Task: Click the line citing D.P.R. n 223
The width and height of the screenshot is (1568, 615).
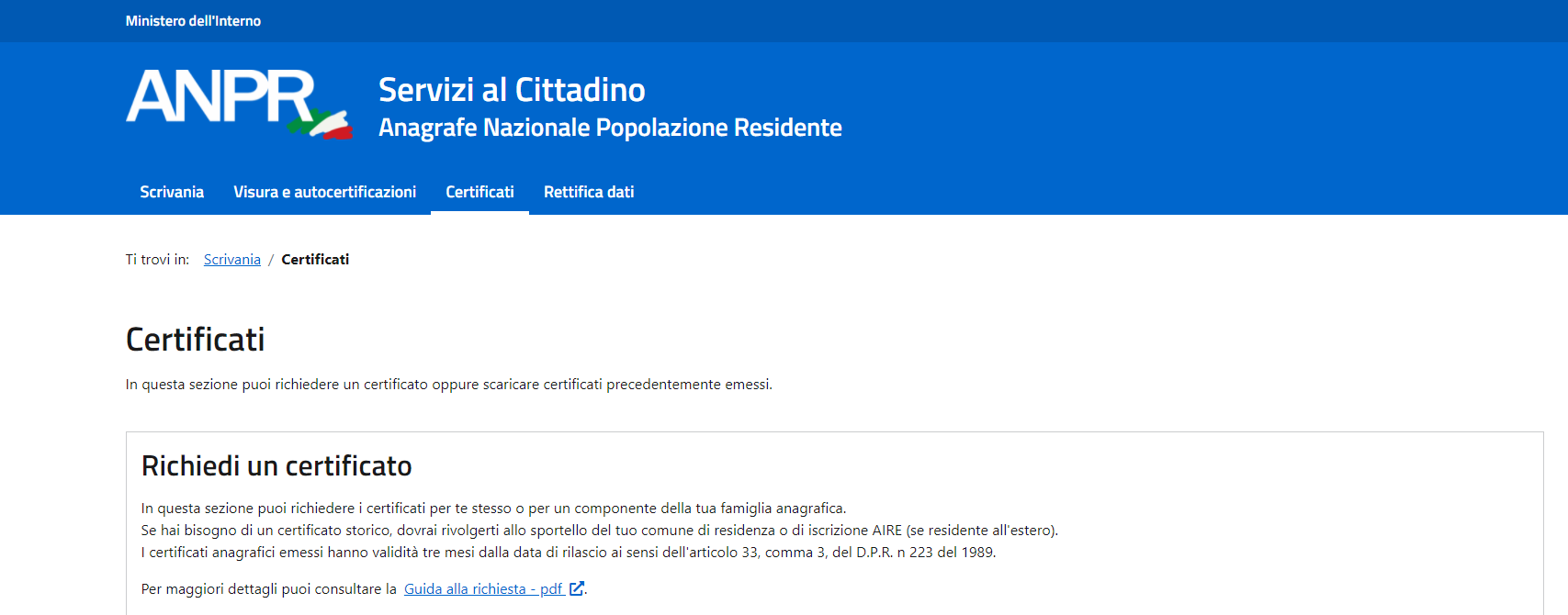Action: click(x=568, y=553)
